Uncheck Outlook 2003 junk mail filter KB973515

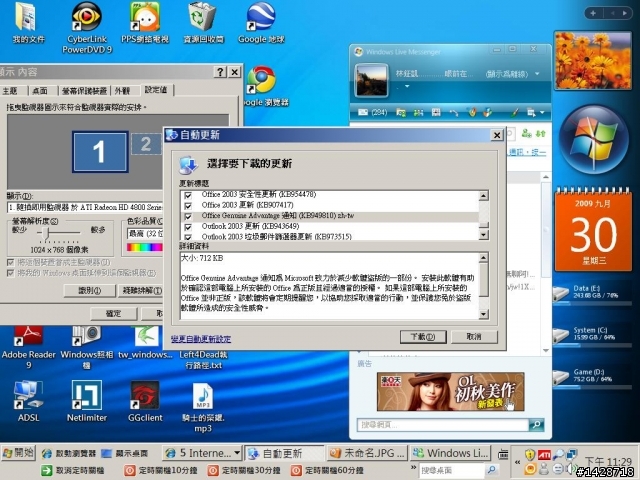(x=188, y=237)
